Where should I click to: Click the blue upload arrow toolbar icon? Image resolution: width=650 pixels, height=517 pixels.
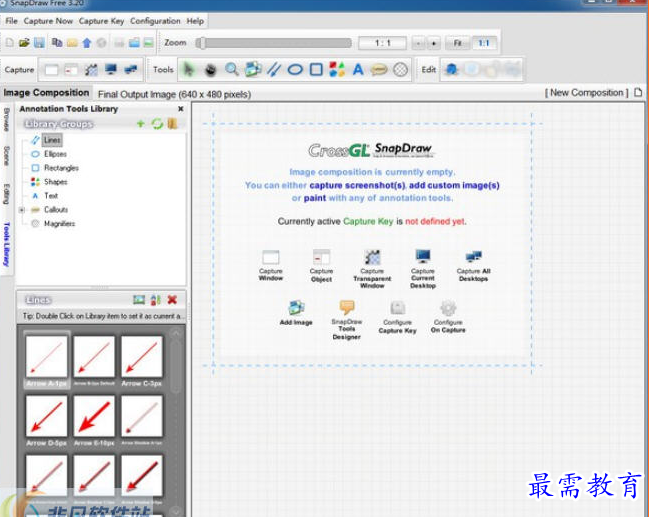(87, 43)
